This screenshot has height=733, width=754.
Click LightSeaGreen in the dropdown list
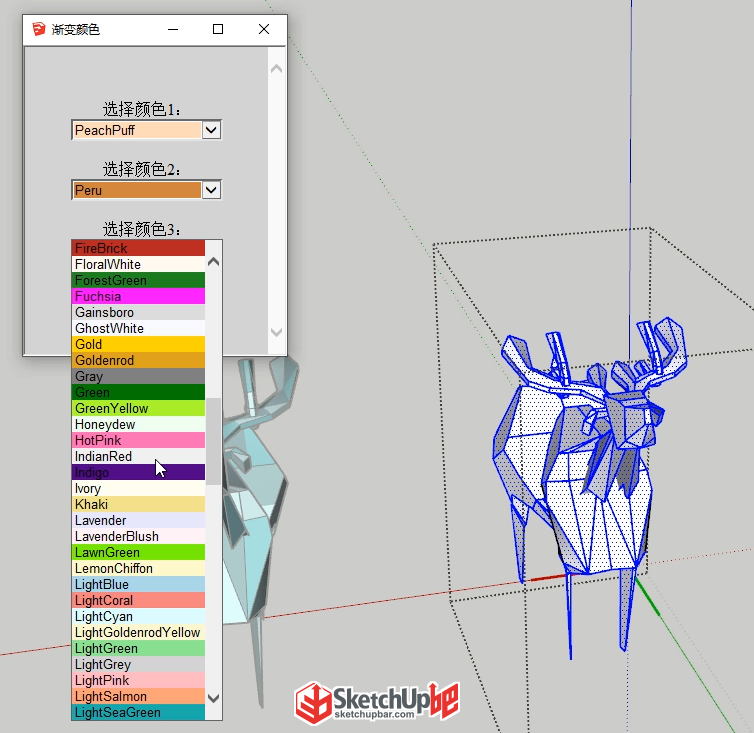click(138, 712)
